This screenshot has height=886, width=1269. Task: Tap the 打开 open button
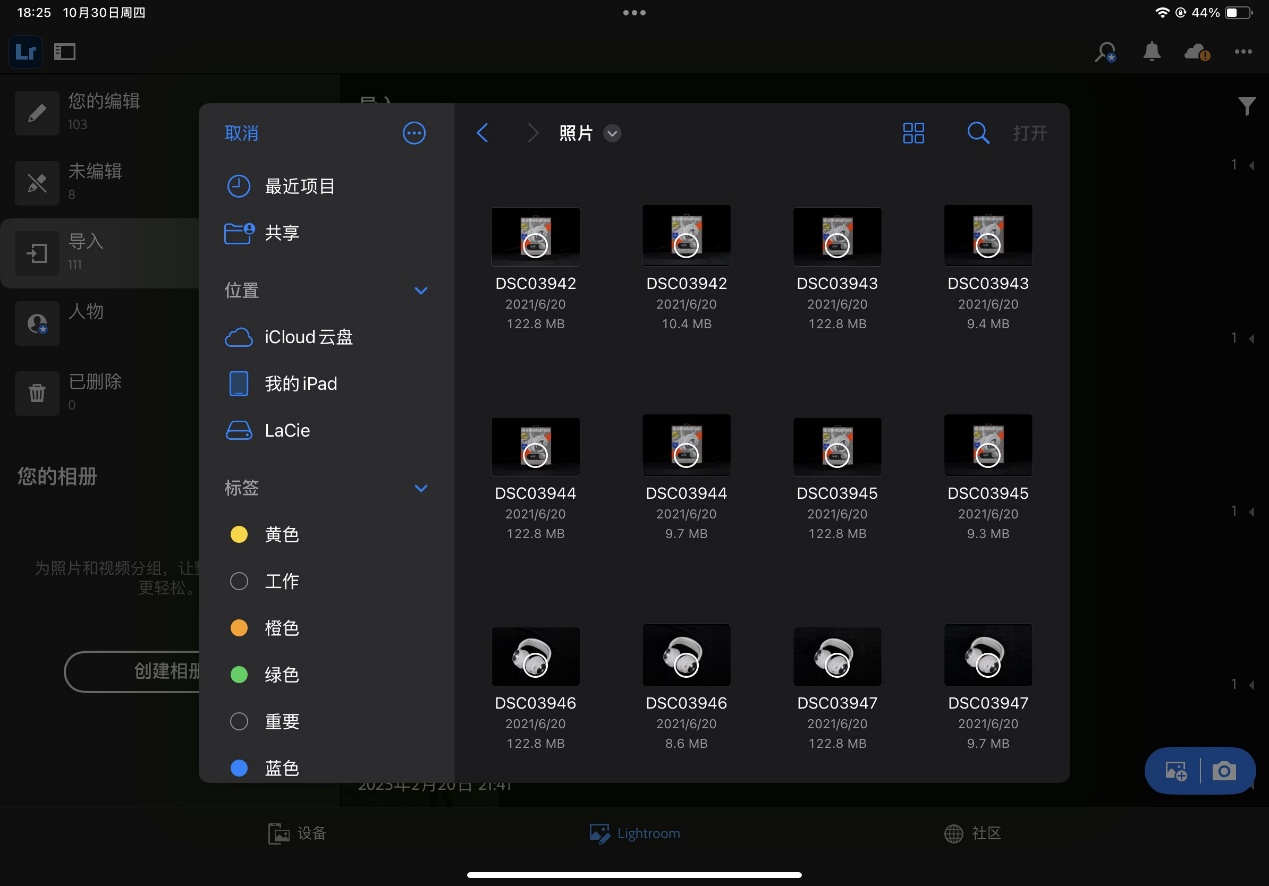pos(1030,133)
